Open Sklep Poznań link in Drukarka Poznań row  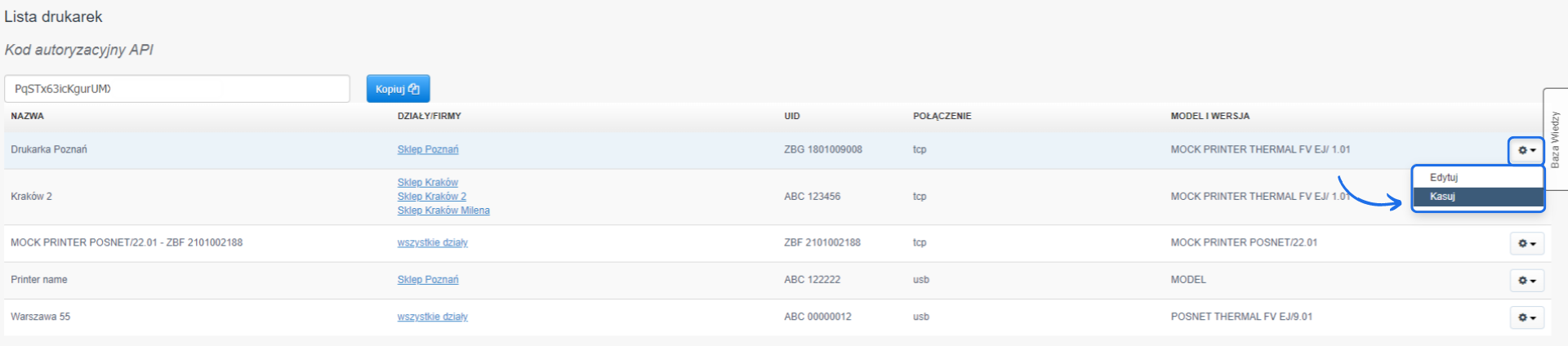pyautogui.click(x=427, y=149)
